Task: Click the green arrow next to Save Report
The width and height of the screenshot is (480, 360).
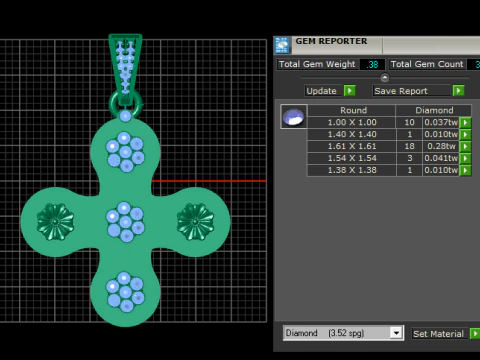Action: click(x=458, y=91)
